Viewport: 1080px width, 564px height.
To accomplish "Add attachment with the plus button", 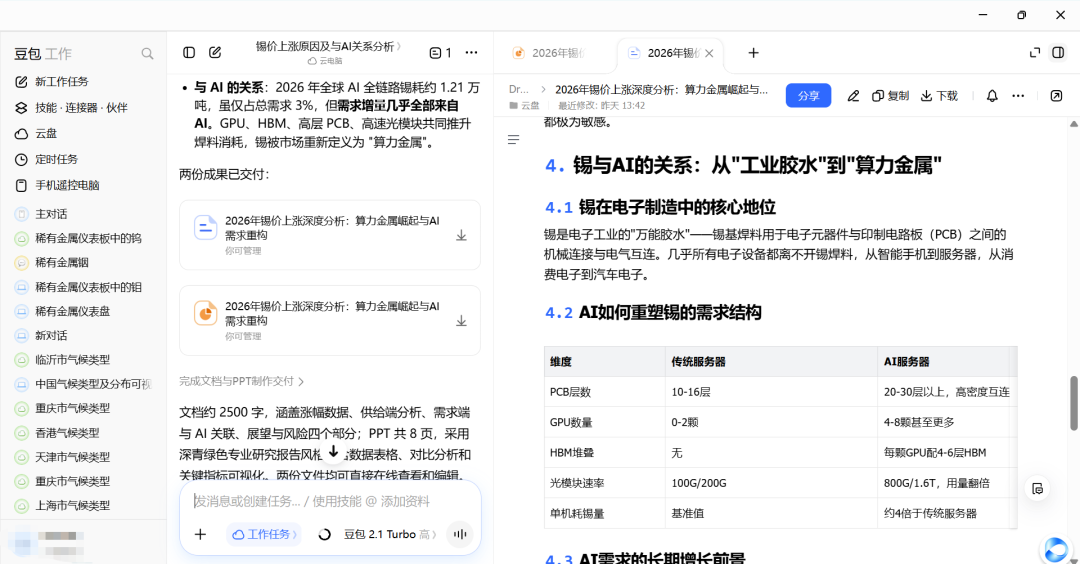I will click(200, 534).
